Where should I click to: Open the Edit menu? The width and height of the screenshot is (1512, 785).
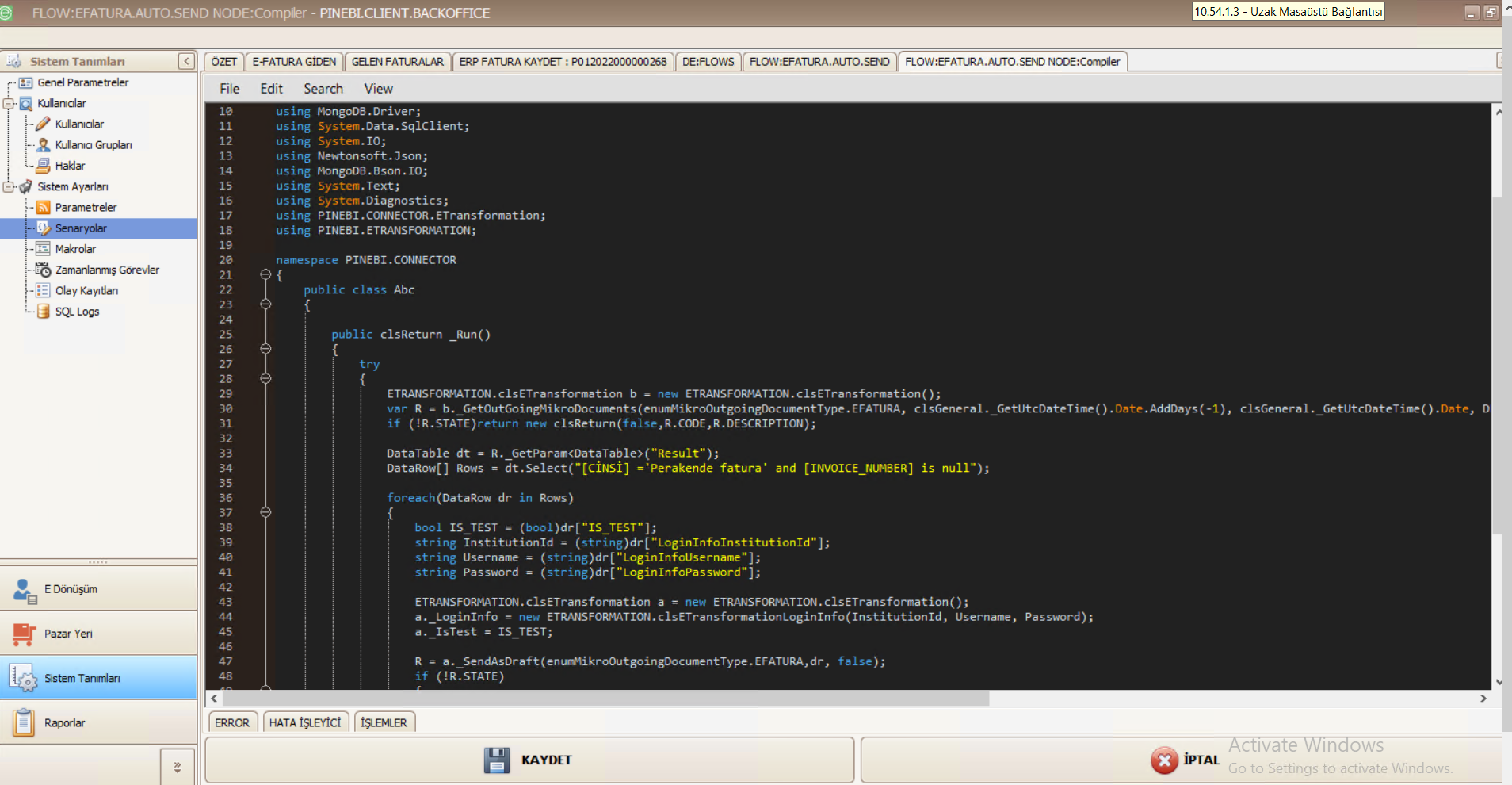click(x=272, y=89)
